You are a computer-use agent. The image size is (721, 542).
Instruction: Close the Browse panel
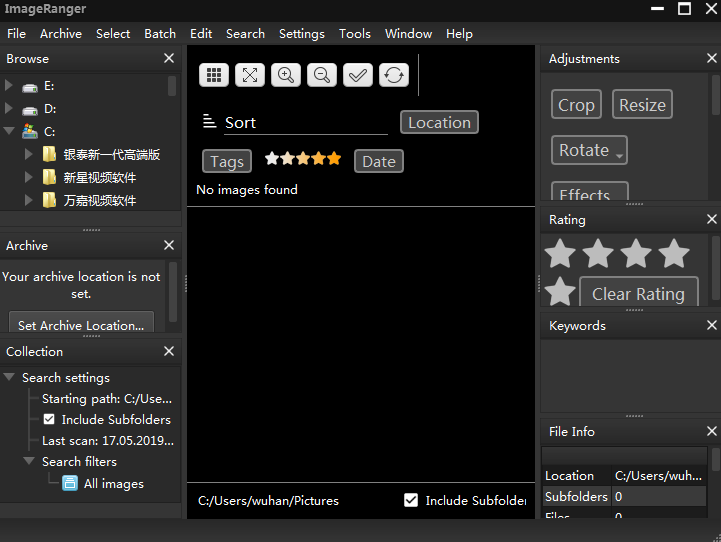pyautogui.click(x=169, y=59)
